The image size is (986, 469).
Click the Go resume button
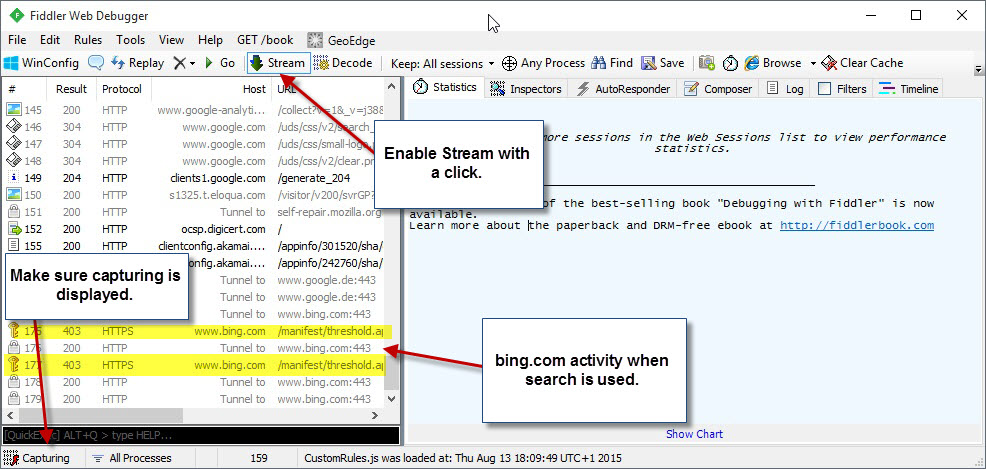[220, 63]
